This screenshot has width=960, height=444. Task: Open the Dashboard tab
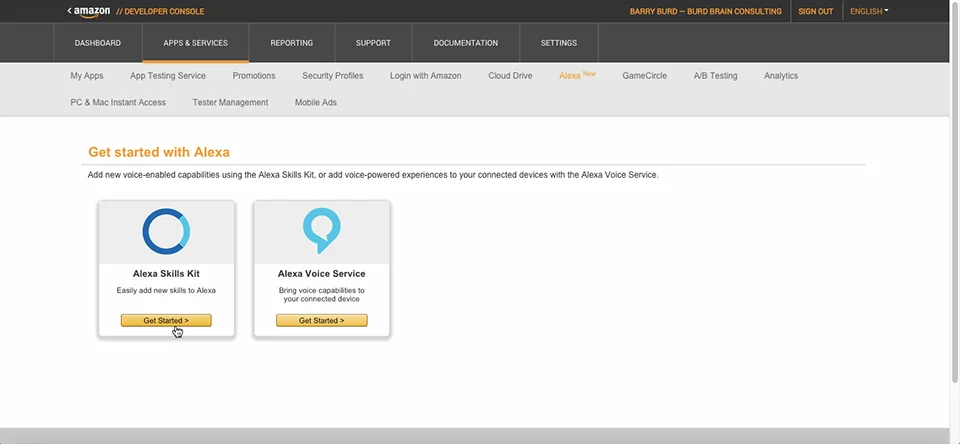[98, 43]
